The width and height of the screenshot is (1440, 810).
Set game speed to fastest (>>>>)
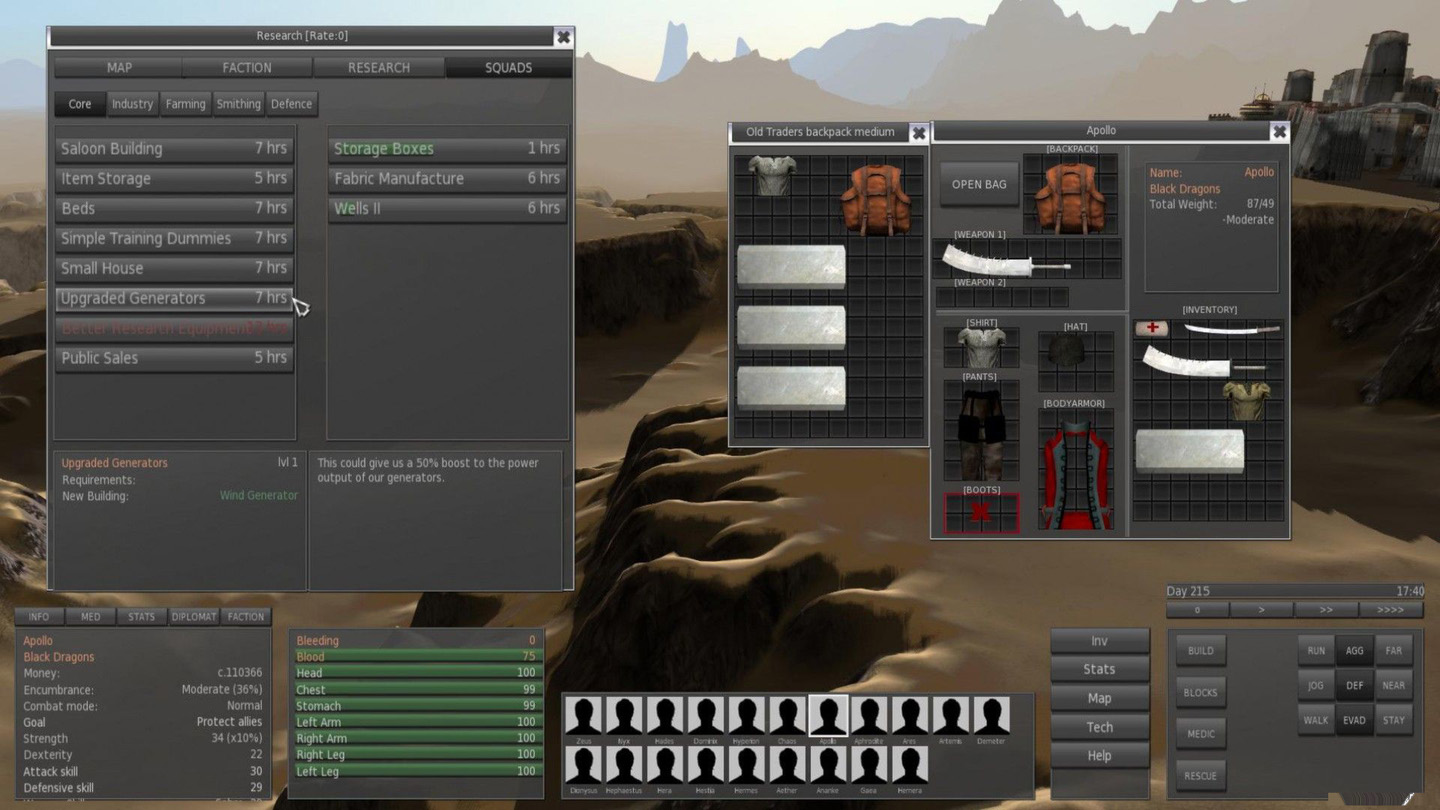point(1390,610)
